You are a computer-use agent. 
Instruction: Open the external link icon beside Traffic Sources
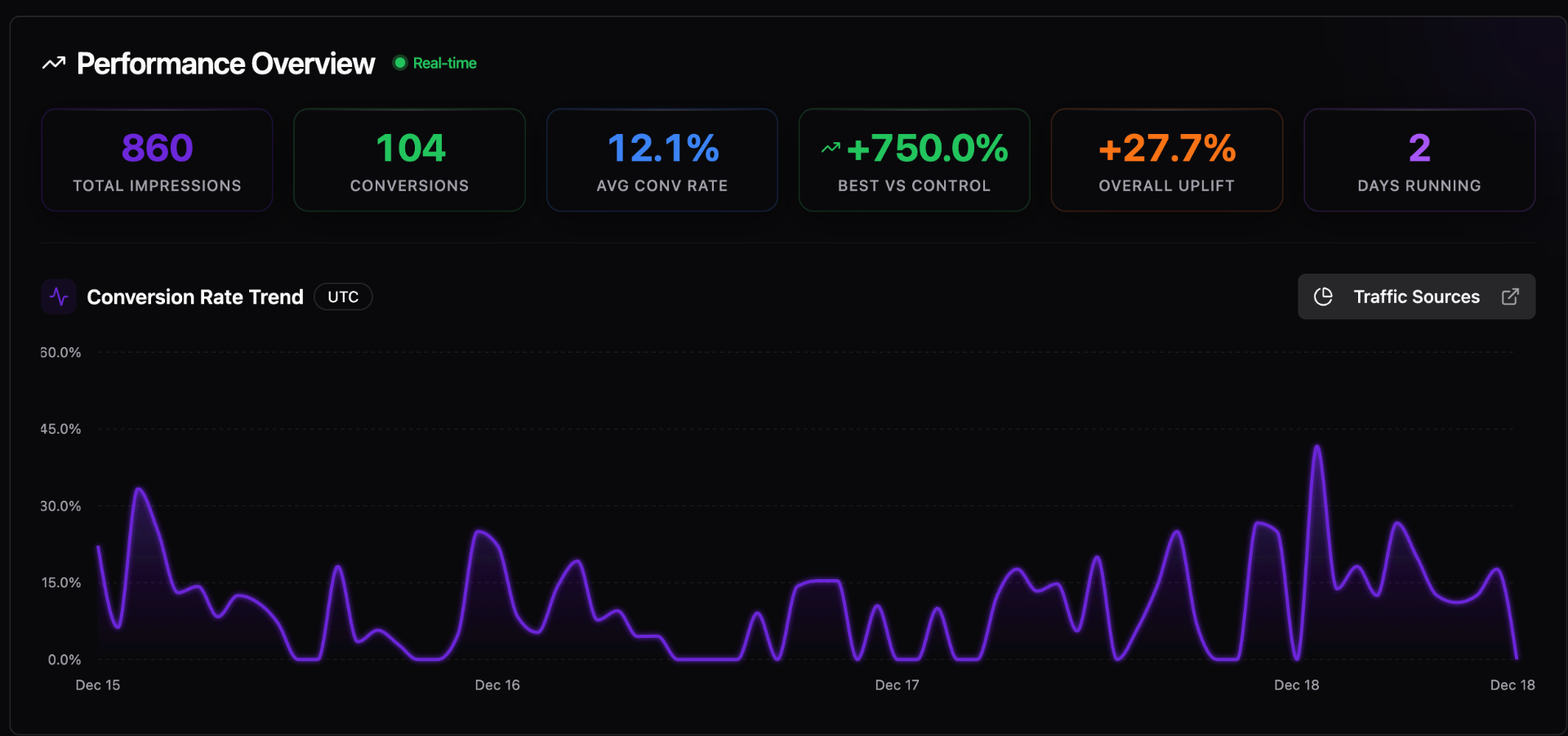tap(1510, 297)
